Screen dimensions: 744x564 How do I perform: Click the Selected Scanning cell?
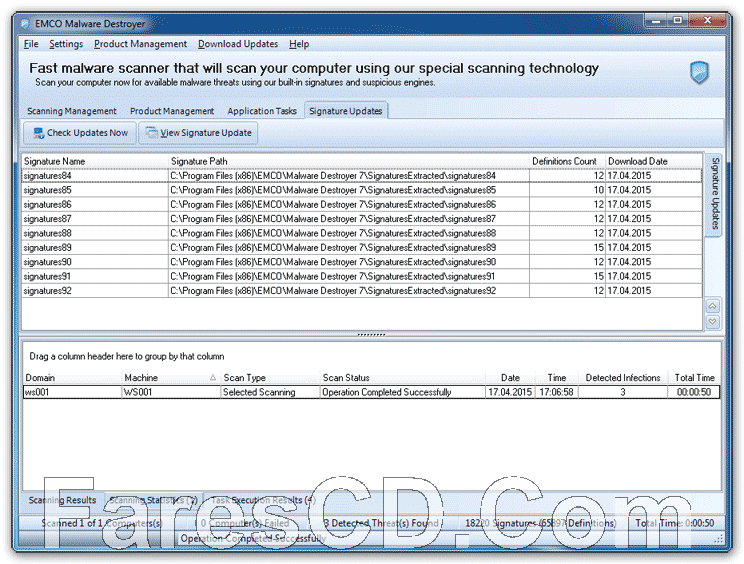point(270,392)
